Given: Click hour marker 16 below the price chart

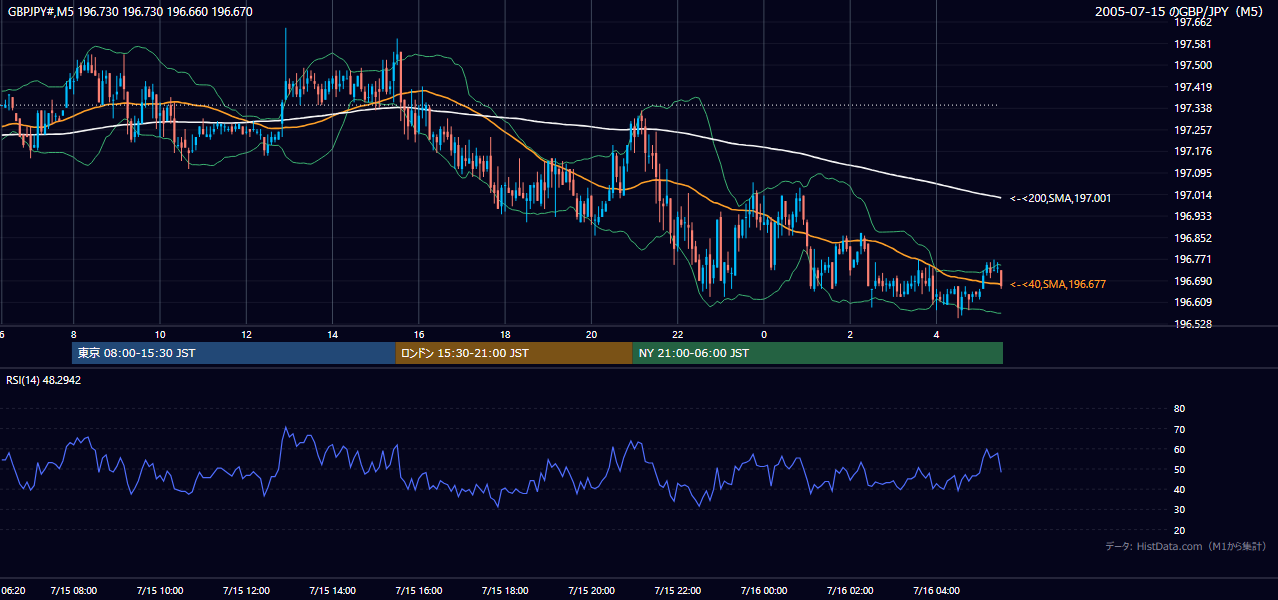Looking at the screenshot, I should tap(419, 334).
